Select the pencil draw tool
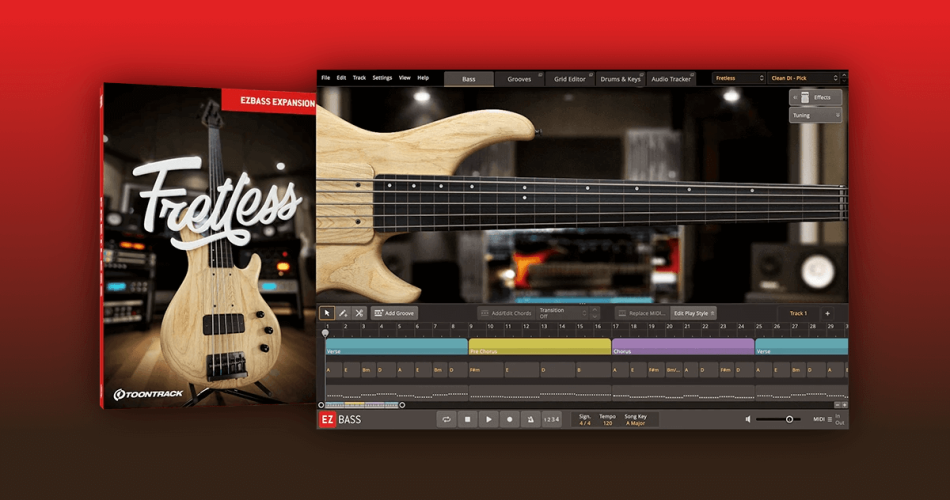Viewport: 950px width, 500px height. tap(343, 313)
